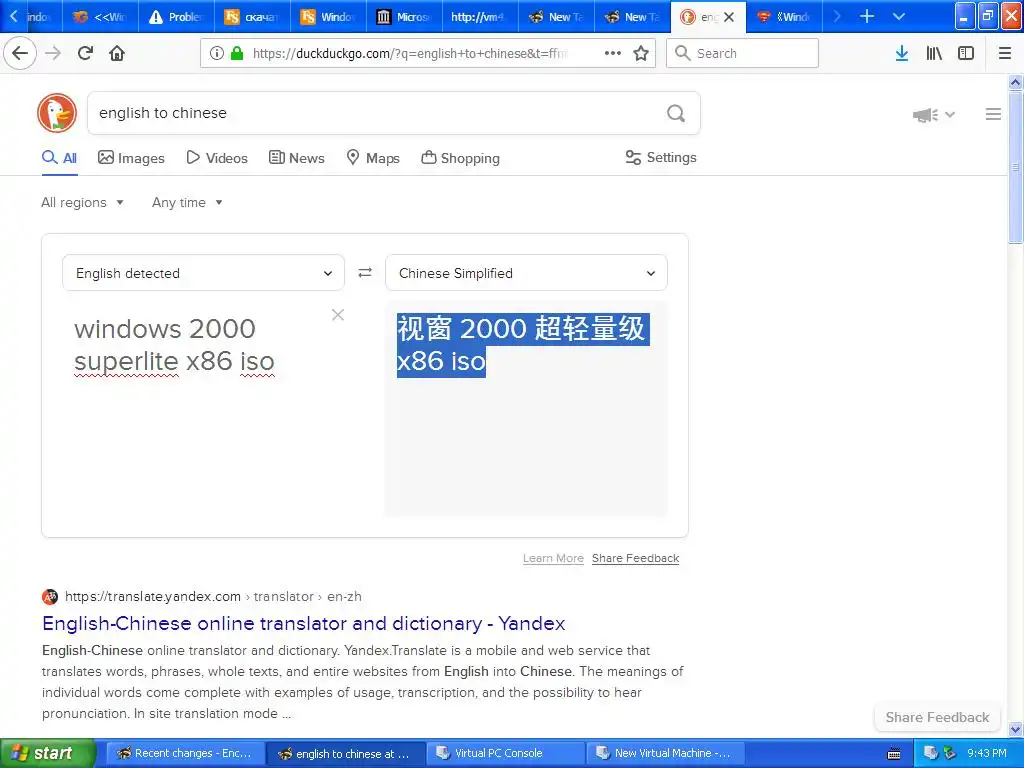Switch to the Problem browser tab
Viewport: 1024px width, 768px height.
tap(176, 17)
